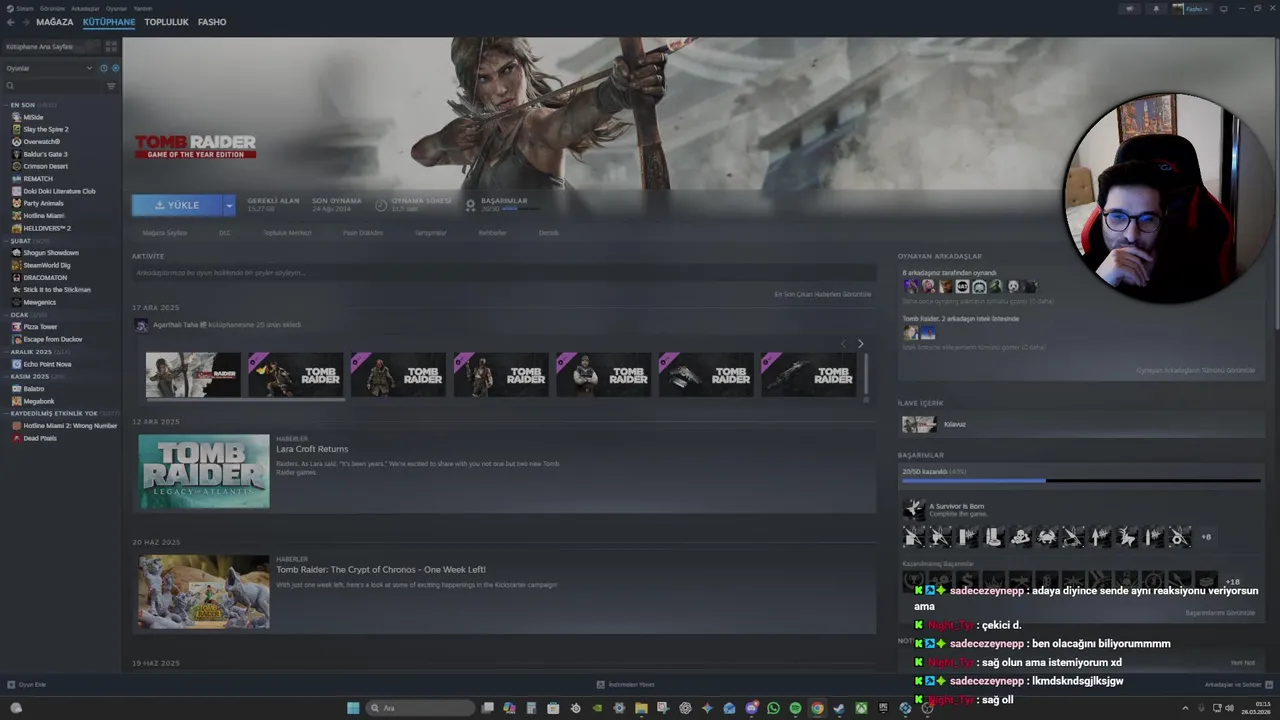Screen dimensions: 1280x720
Task: Select Party Animals game icon
Action: coord(16,203)
